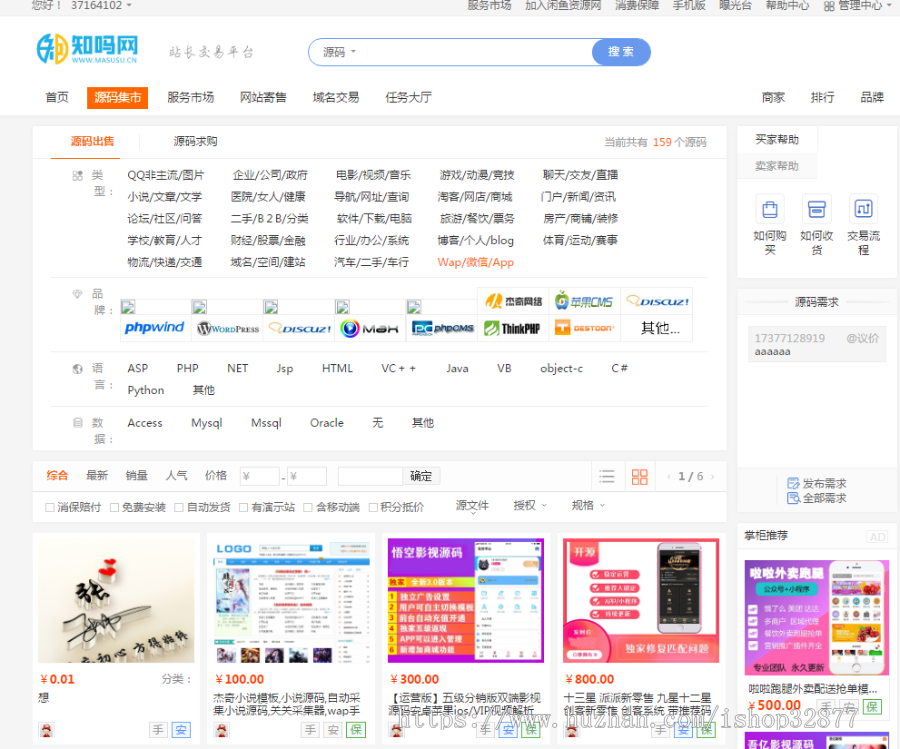Viewport: 900px width, 749px height.
Task: Click 保 badge on ¥500.00 recommended item
Action: coord(872,707)
